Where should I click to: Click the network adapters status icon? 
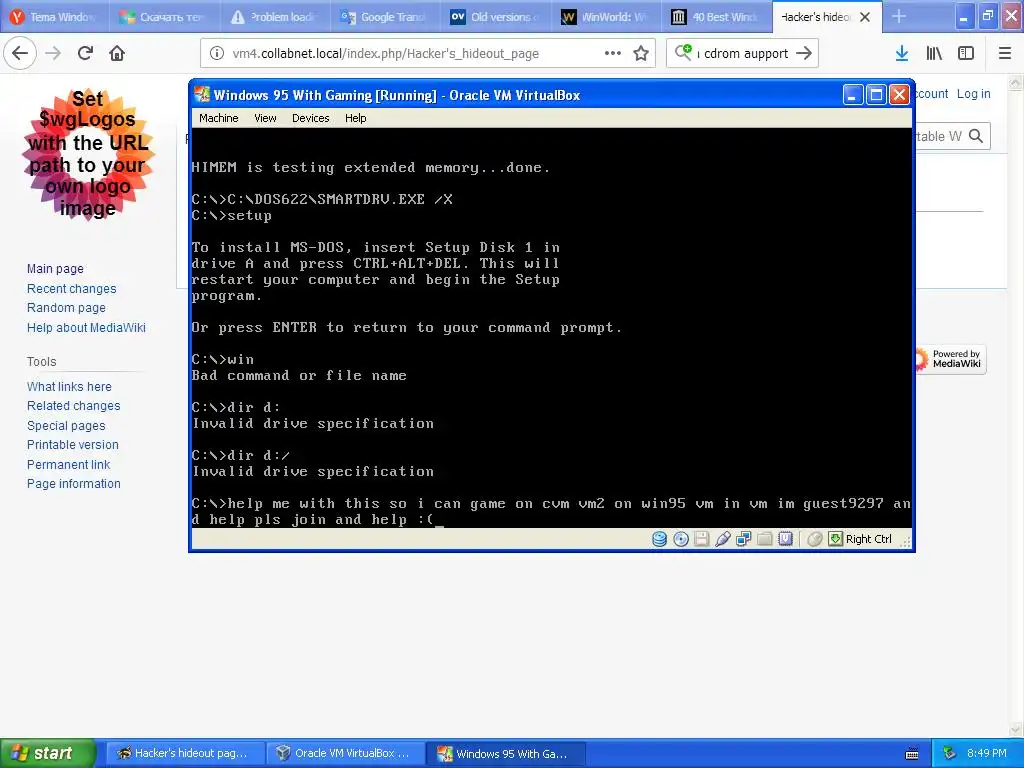tap(743, 539)
